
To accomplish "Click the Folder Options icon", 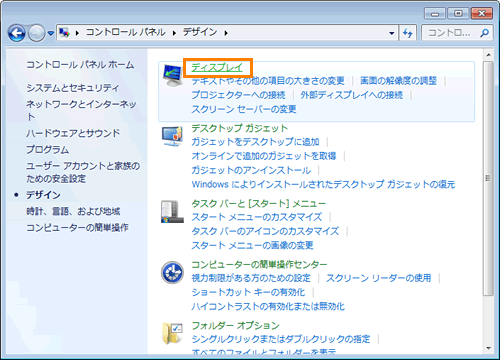I will [172, 333].
